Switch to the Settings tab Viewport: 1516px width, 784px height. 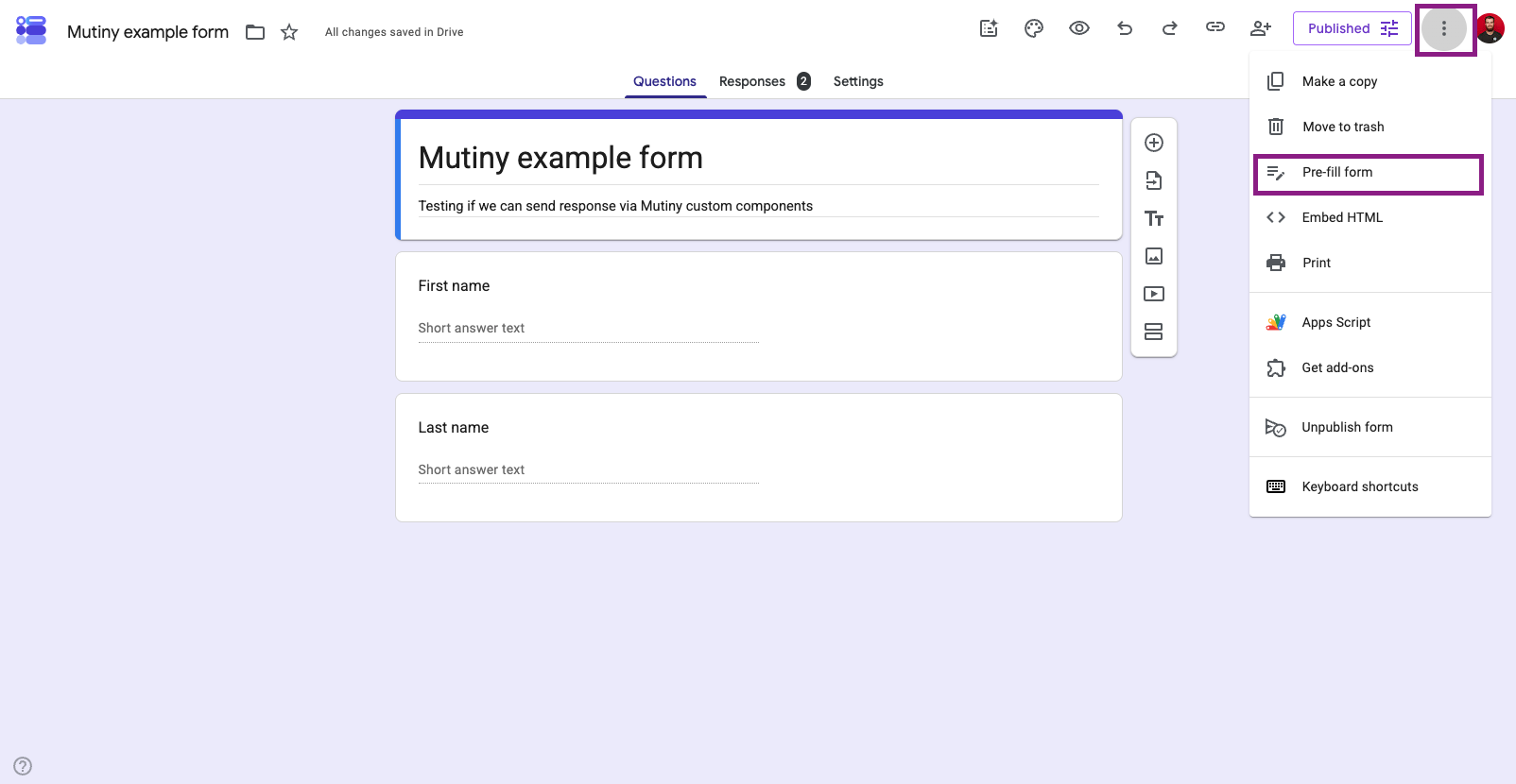pyautogui.click(x=858, y=81)
